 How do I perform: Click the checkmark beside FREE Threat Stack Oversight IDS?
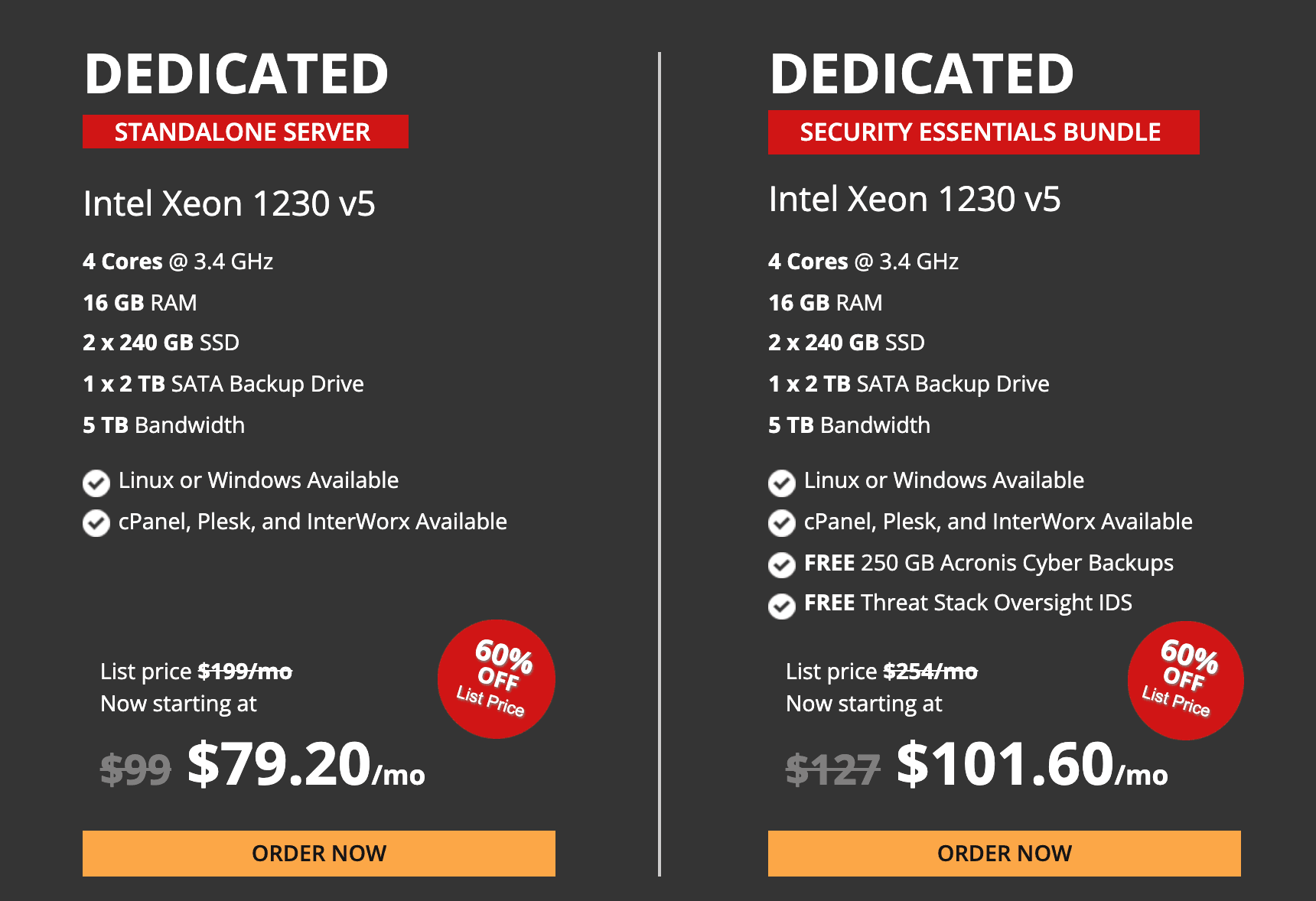[782, 605]
